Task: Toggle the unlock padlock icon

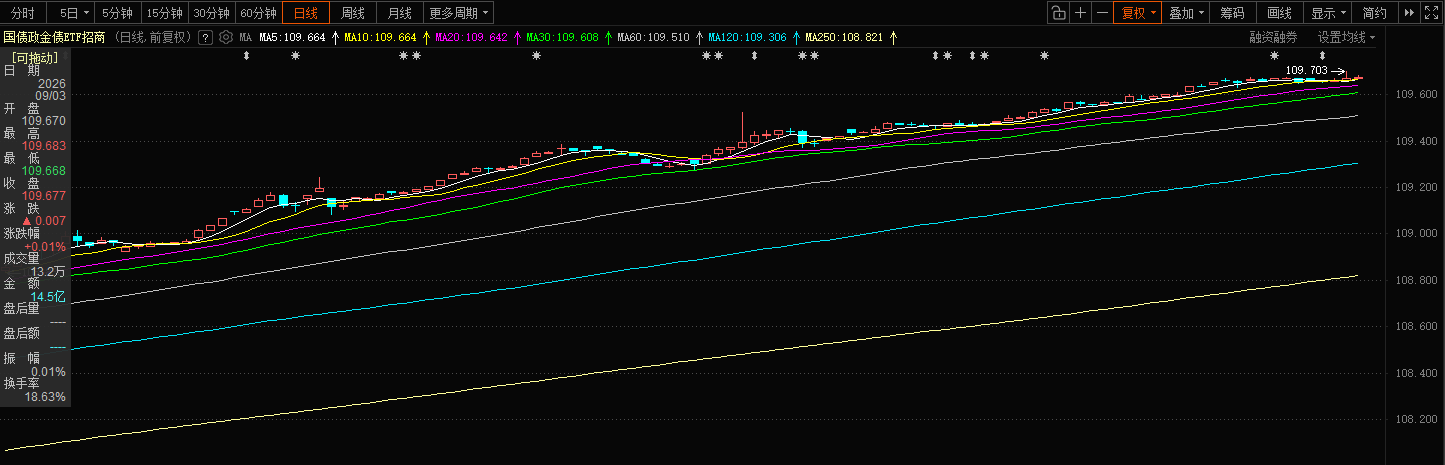Action: point(1060,13)
